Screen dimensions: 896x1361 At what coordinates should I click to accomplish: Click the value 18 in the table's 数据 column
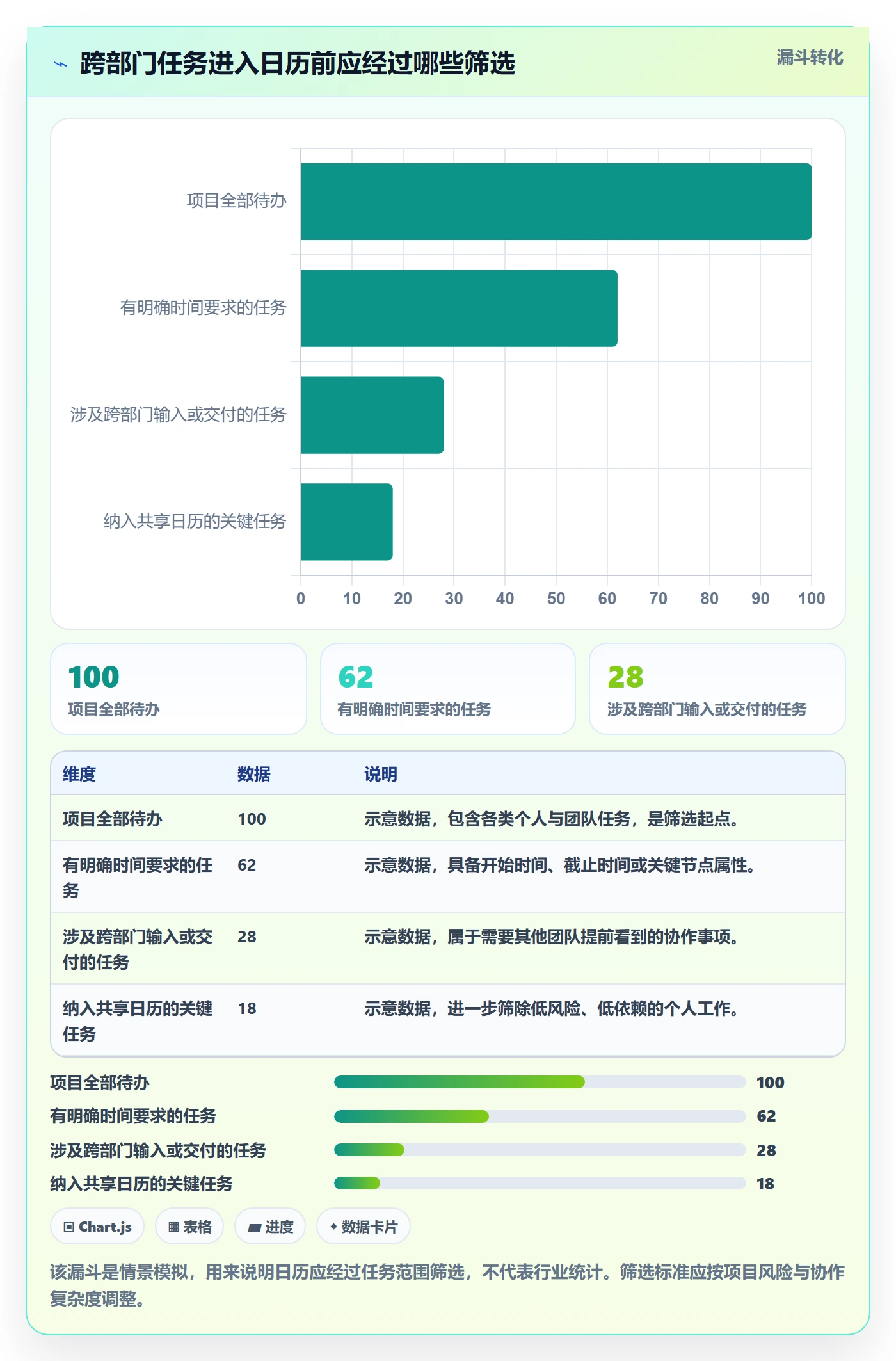[247, 1008]
